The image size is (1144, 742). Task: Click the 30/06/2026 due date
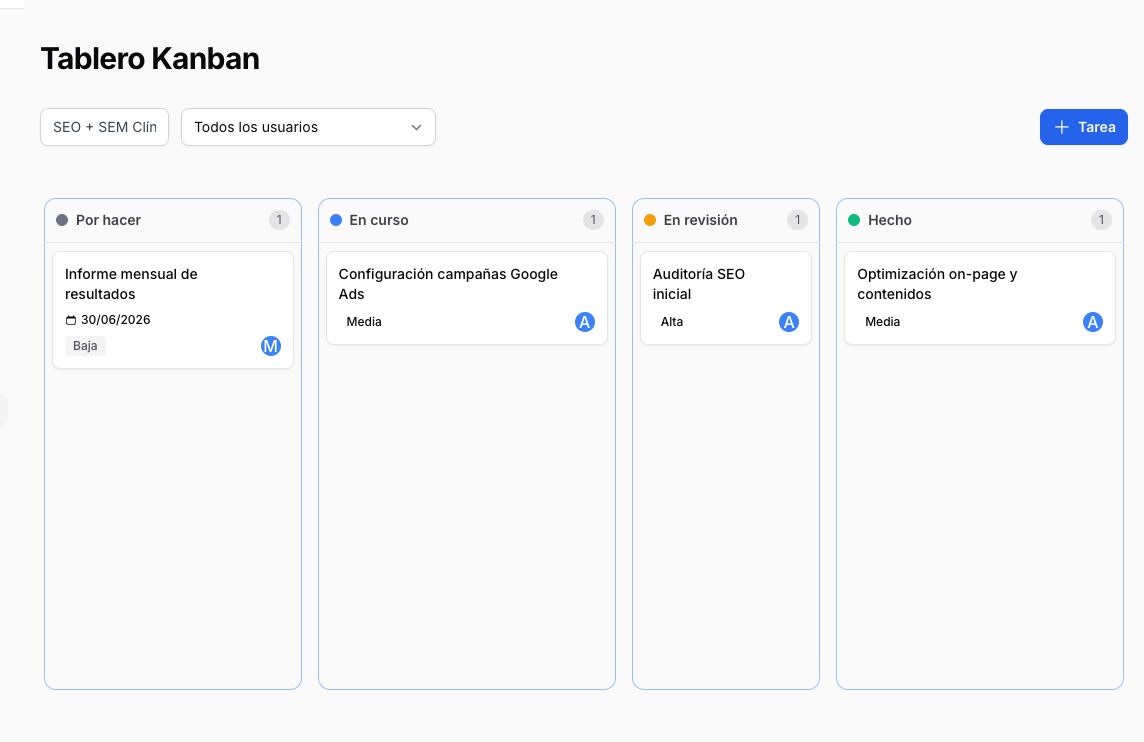pyautogui.click(x=115, y=320)
